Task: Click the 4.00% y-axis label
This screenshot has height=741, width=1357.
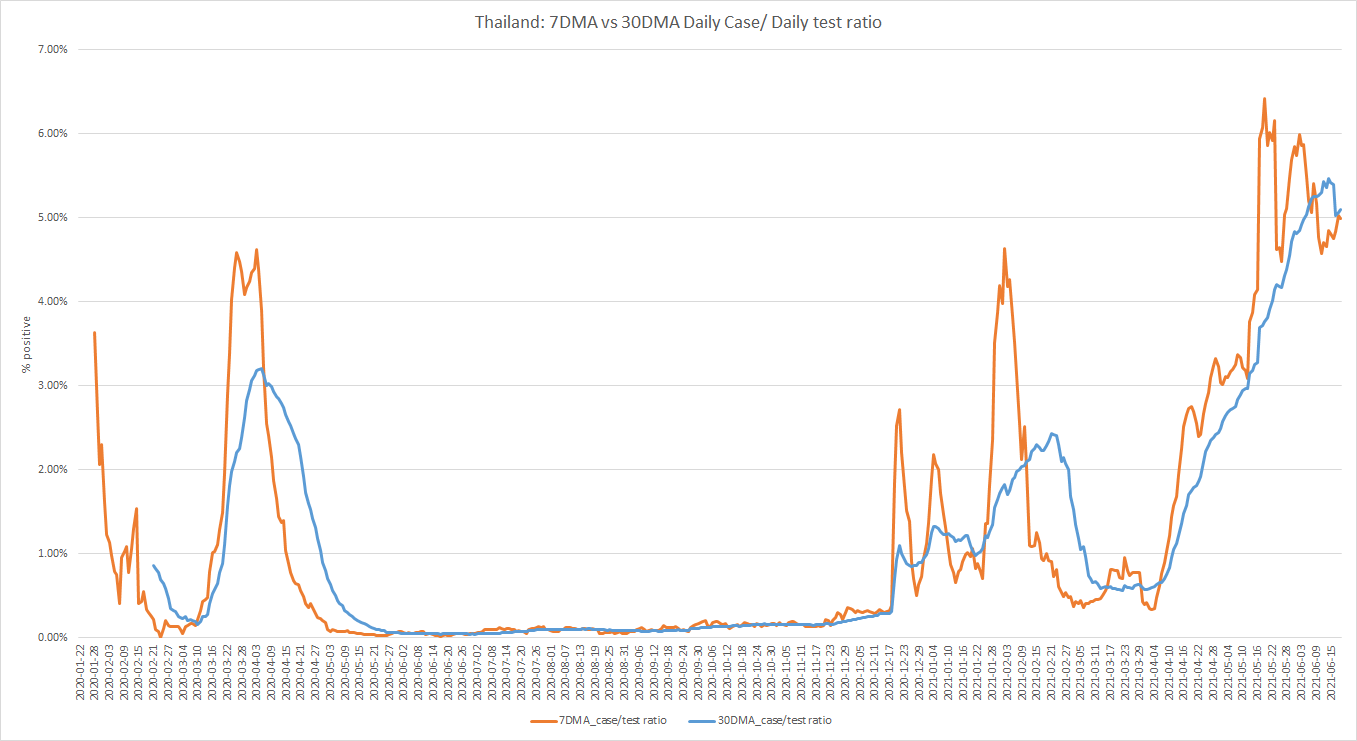Action: [51, 301]
